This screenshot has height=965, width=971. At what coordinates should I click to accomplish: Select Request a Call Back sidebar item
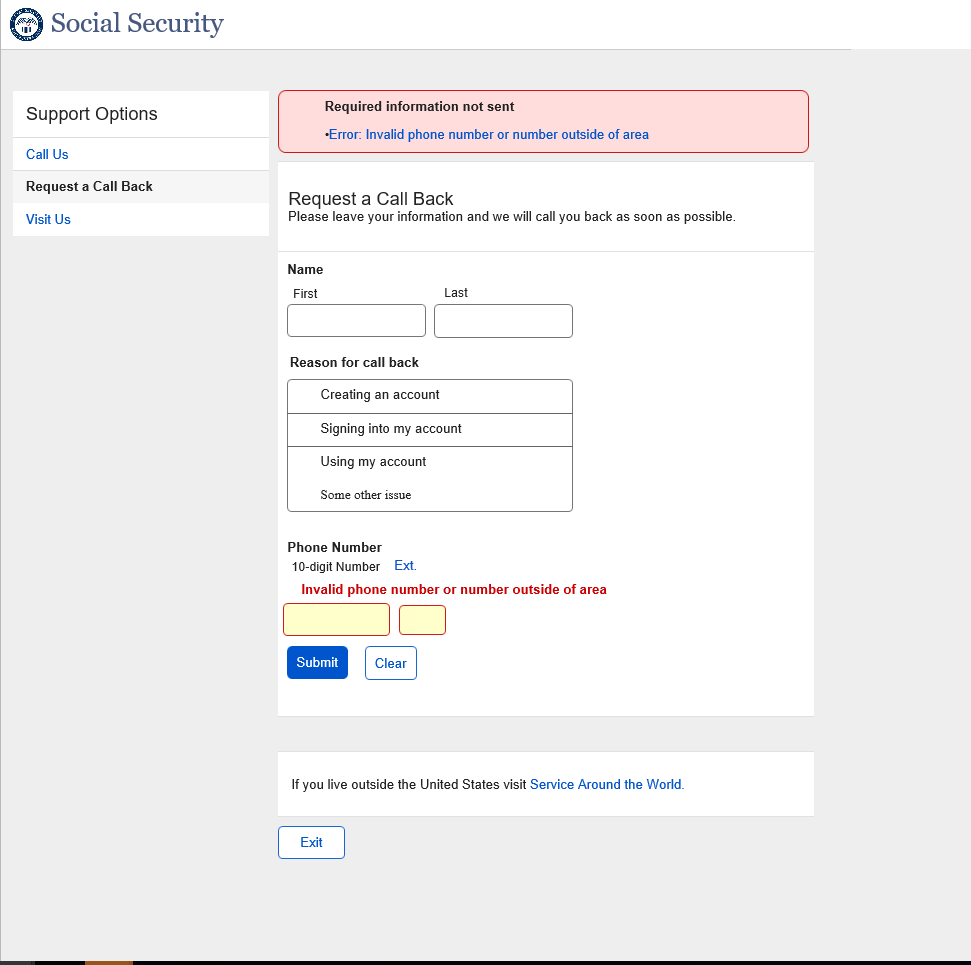(x=89, y=187)
